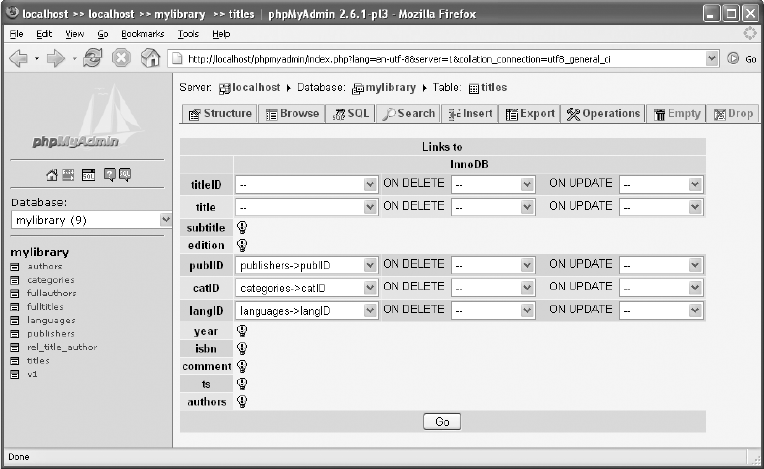Open the browser Home icon
Image resolution: width=764 pixels, height=469 pixels.
[151, 58]
